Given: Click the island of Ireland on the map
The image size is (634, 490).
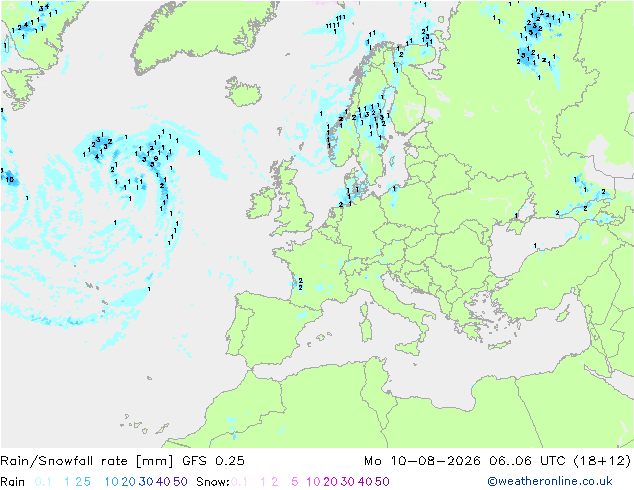Looking at the screenshot, I should [x=259, y=203].
